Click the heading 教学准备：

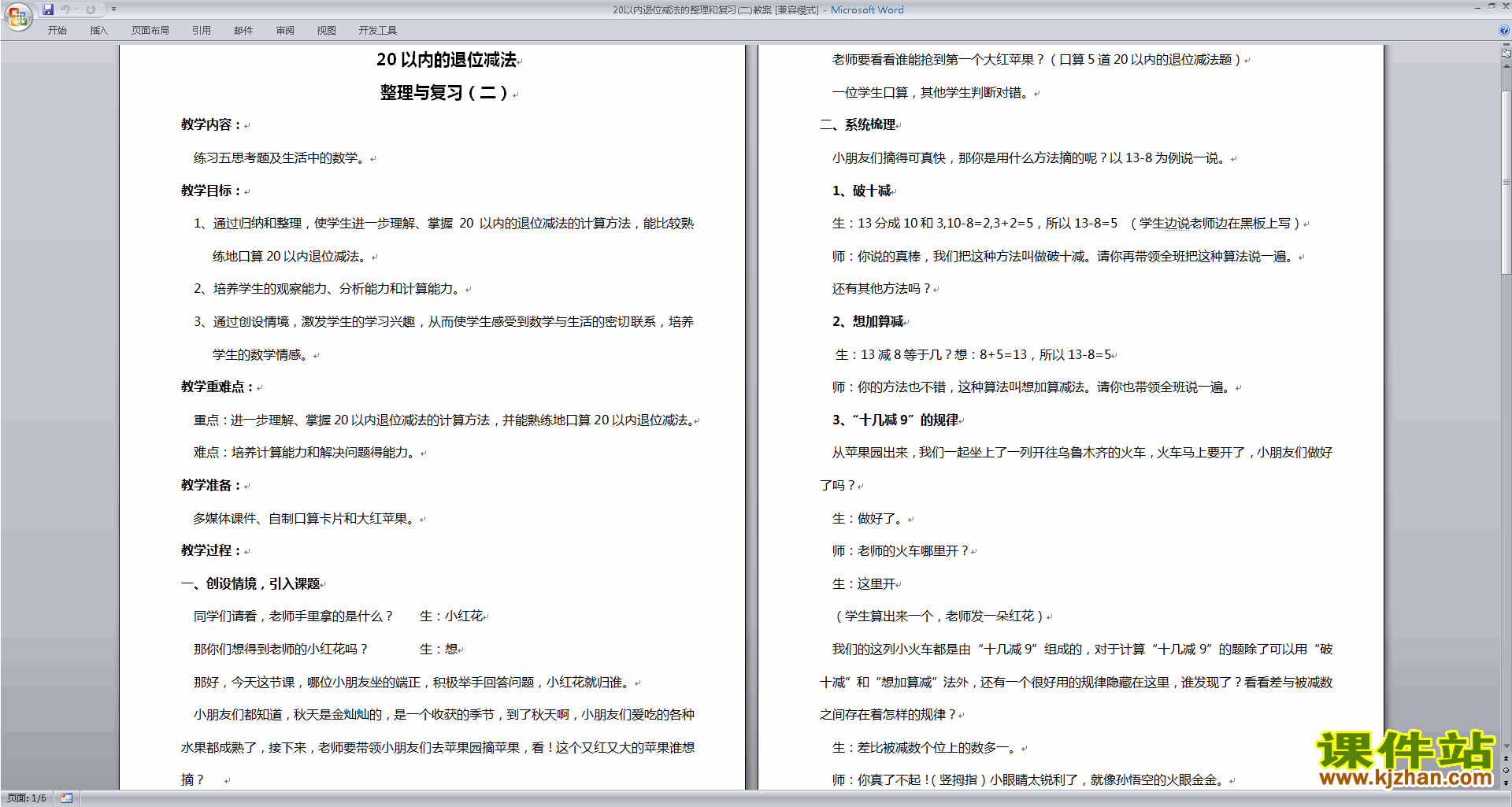point(211,486)
